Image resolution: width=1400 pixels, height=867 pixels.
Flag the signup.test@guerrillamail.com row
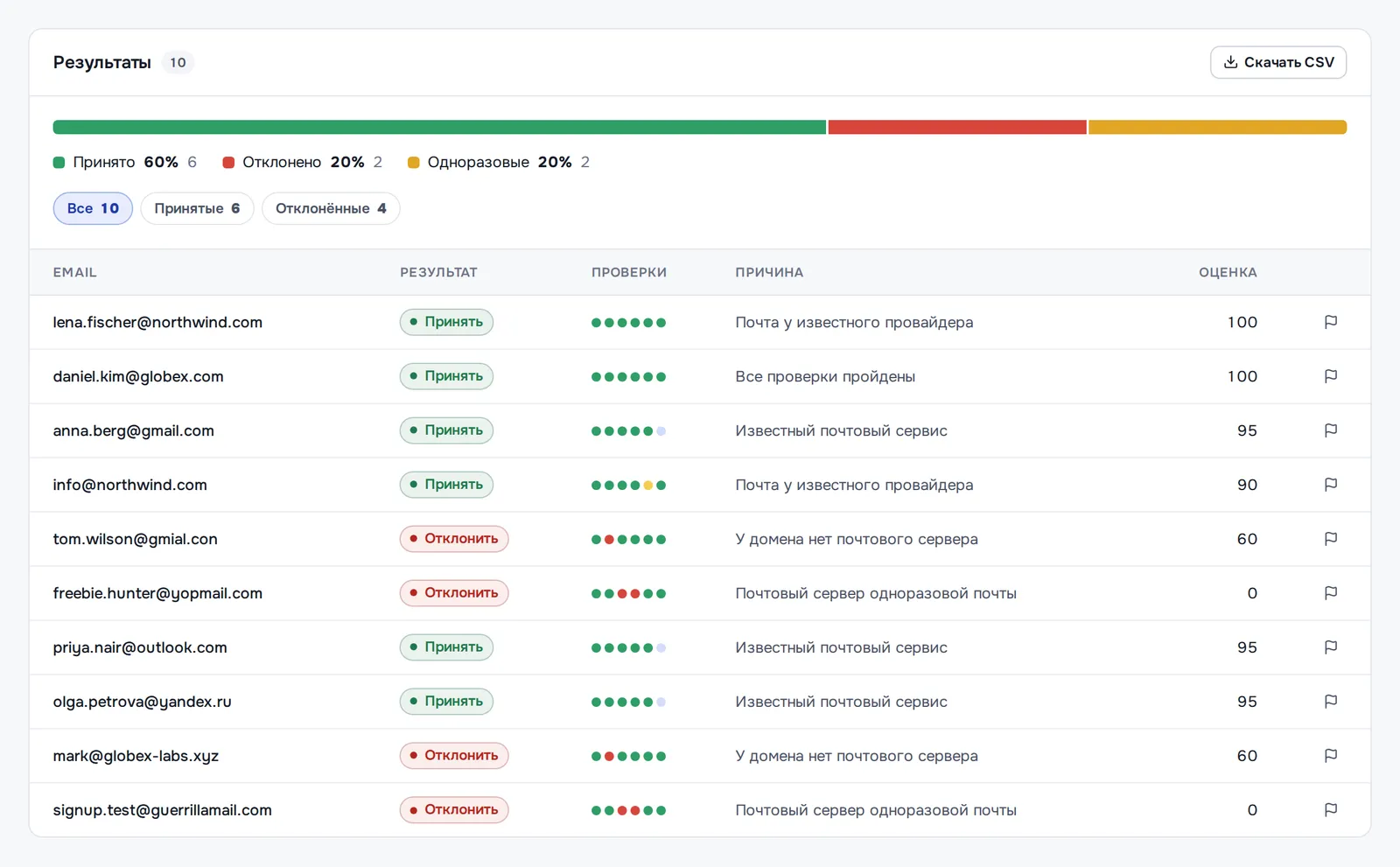pyautogui.click(x=1330, y=810)
